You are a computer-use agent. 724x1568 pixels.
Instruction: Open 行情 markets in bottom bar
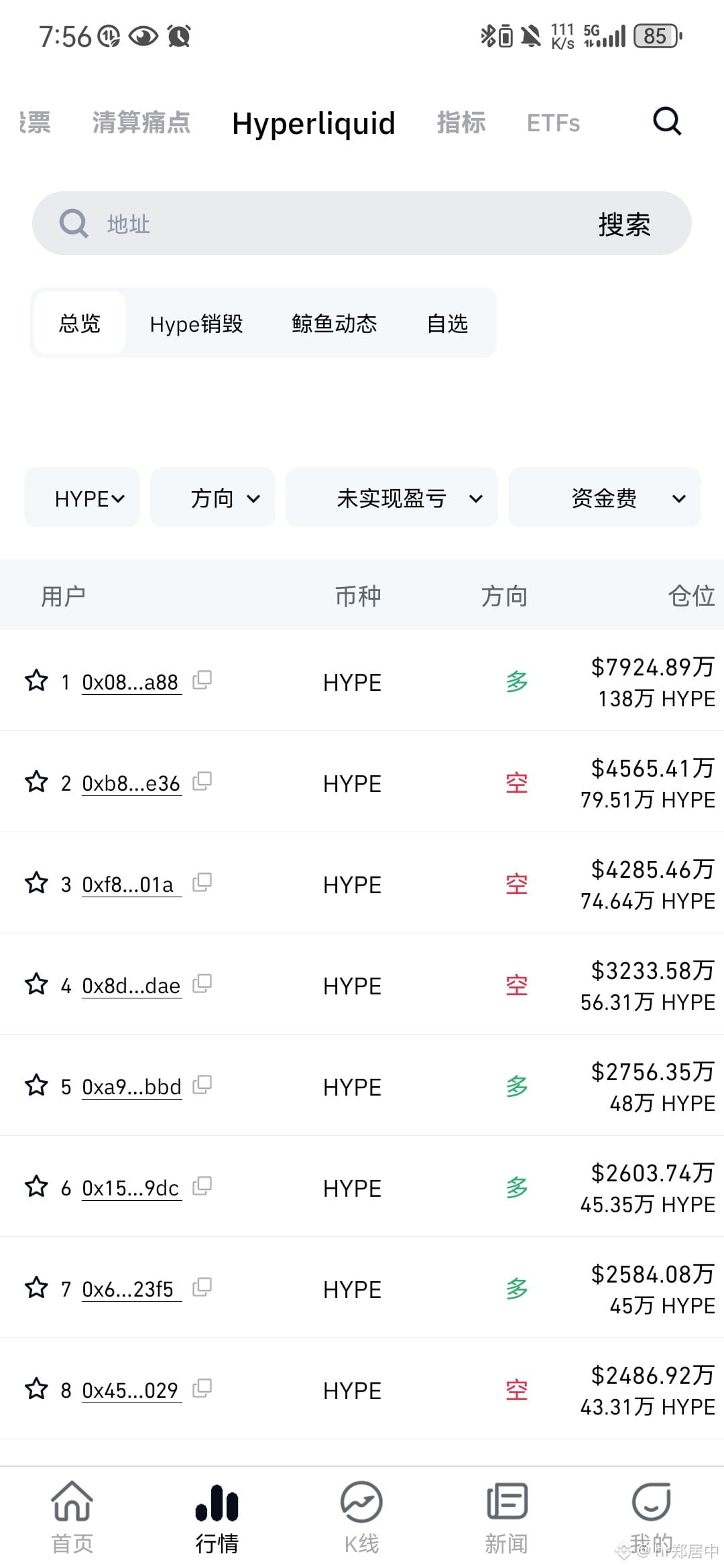[217, 1518]
